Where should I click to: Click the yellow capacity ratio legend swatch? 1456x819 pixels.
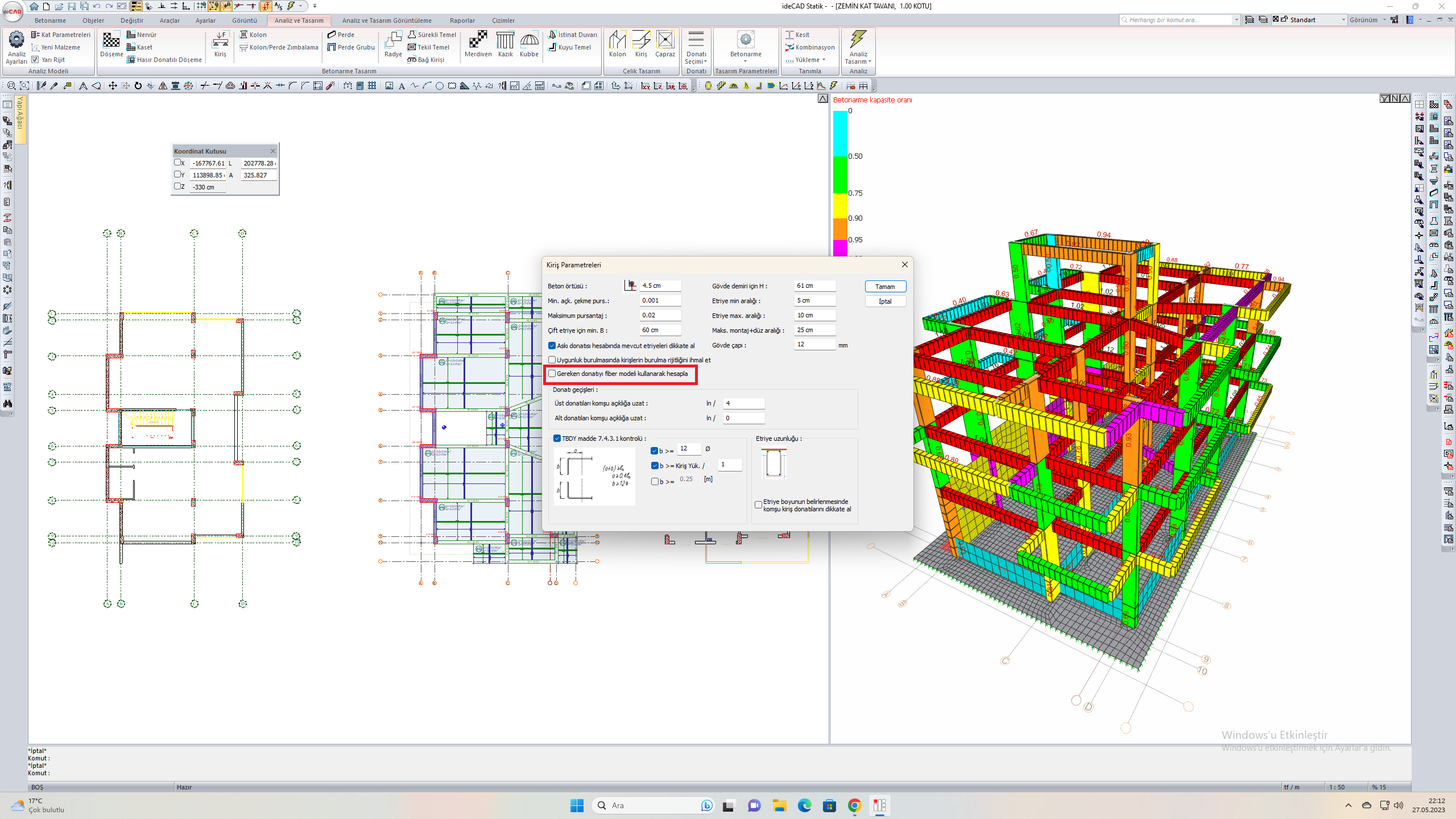click(x=840, y=205)
